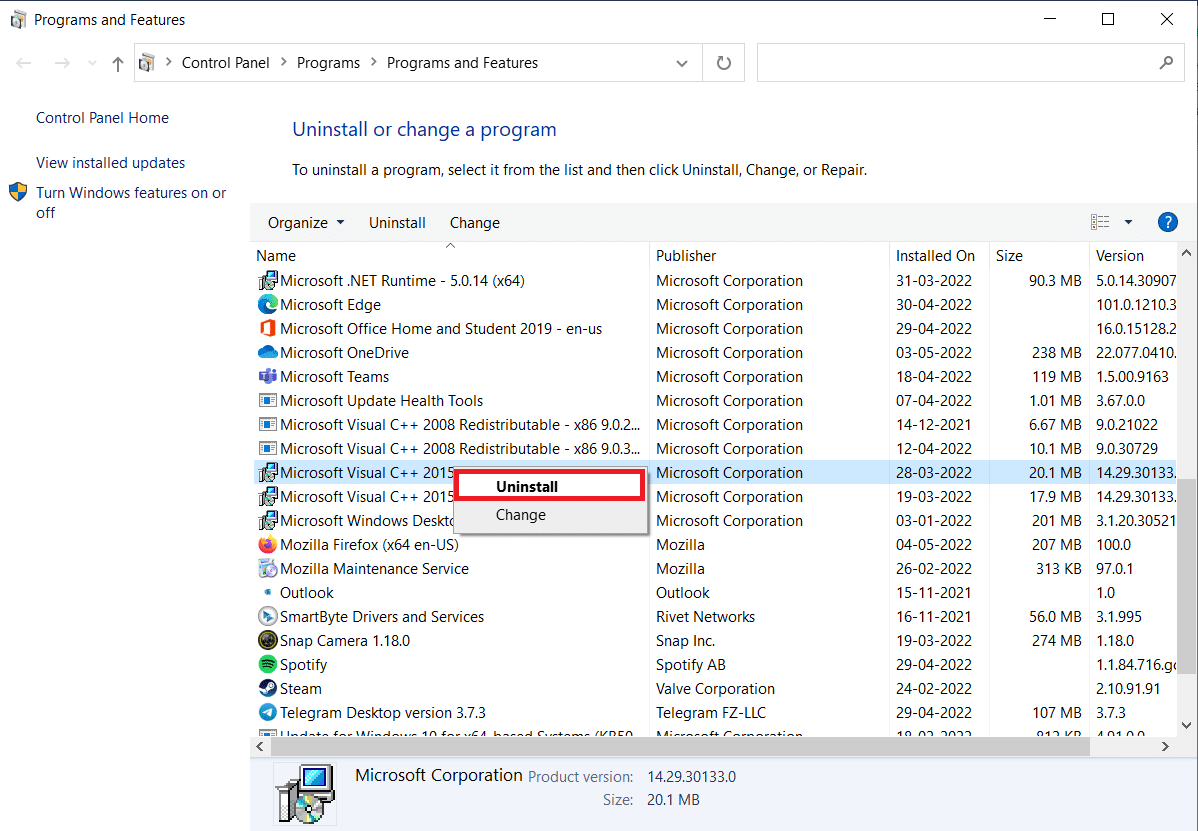Click the large installer icon in details pane

(x=306, y=794)
